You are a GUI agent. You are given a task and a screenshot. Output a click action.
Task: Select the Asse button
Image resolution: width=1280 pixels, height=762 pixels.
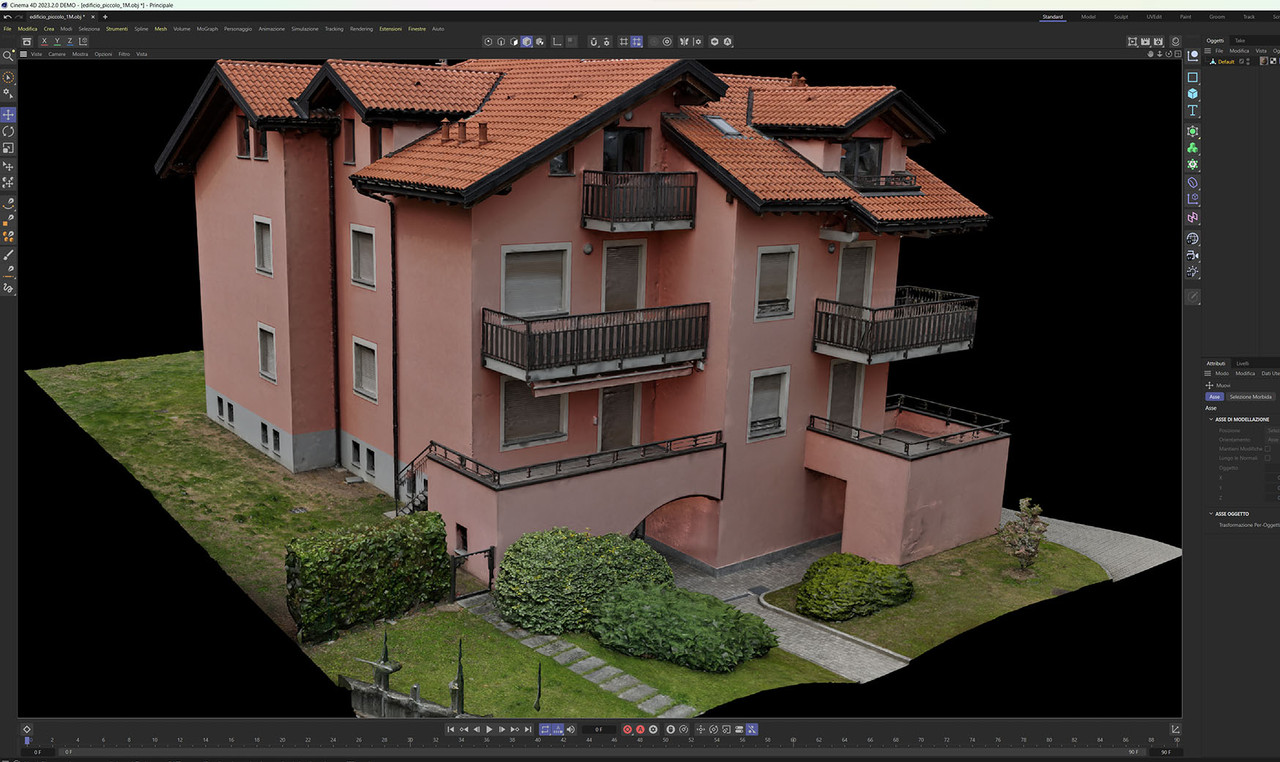(x=1214, y=397)
